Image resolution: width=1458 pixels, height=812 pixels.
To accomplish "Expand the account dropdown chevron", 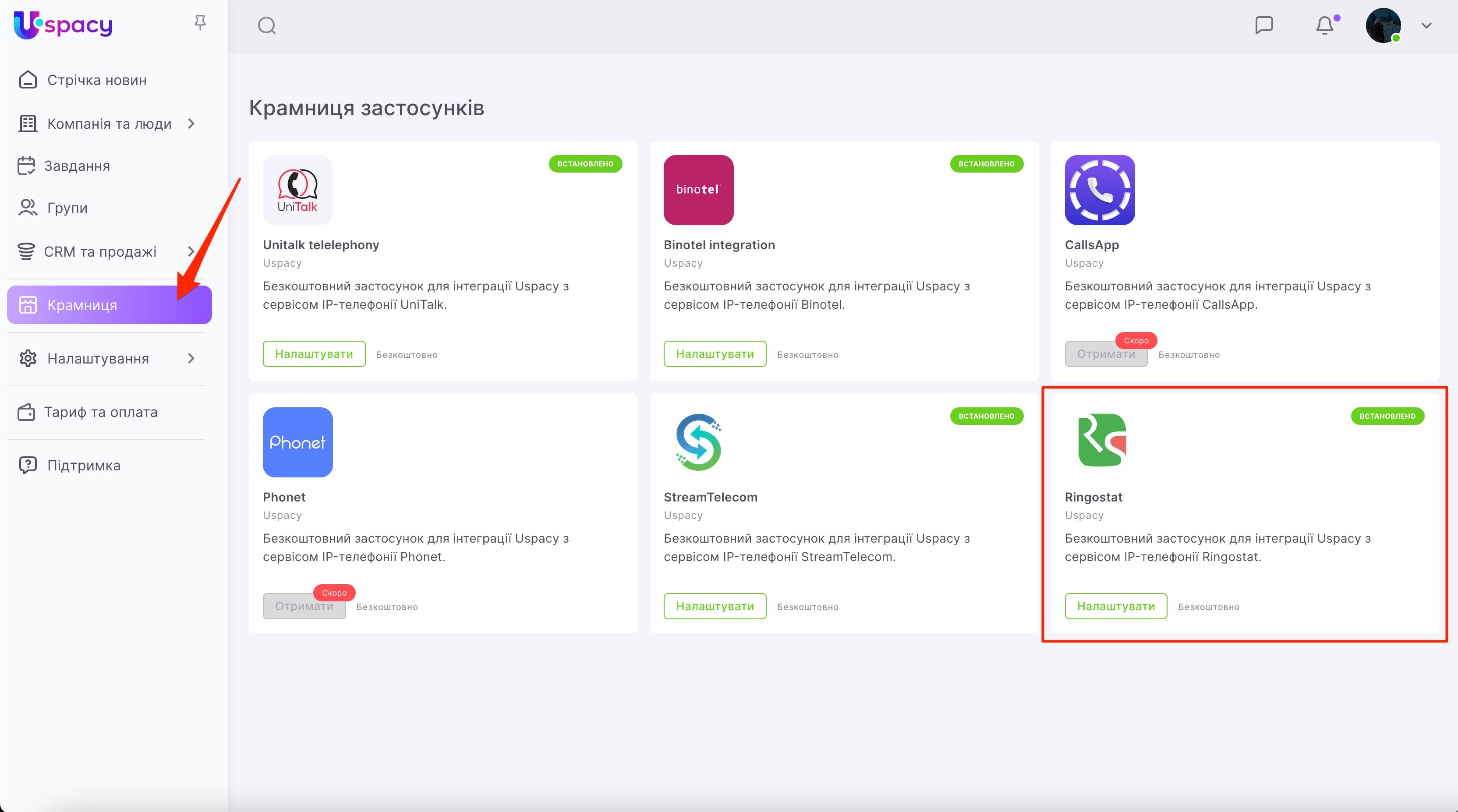I will tap(1426, 25).
